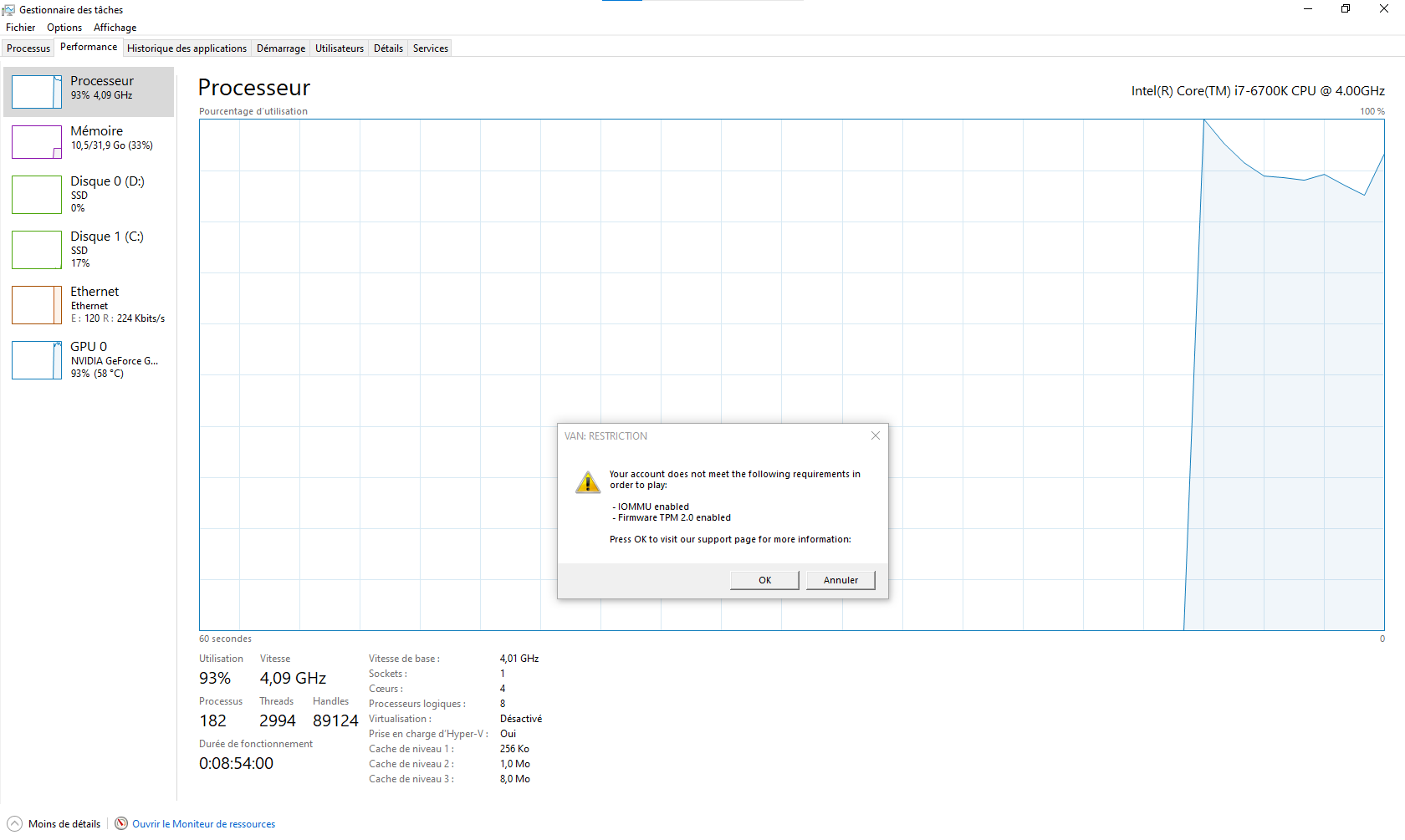Click the VAN: RESTRICTION dialog title
Screen dimensions: 1405x840
click(x=605, y=436)
